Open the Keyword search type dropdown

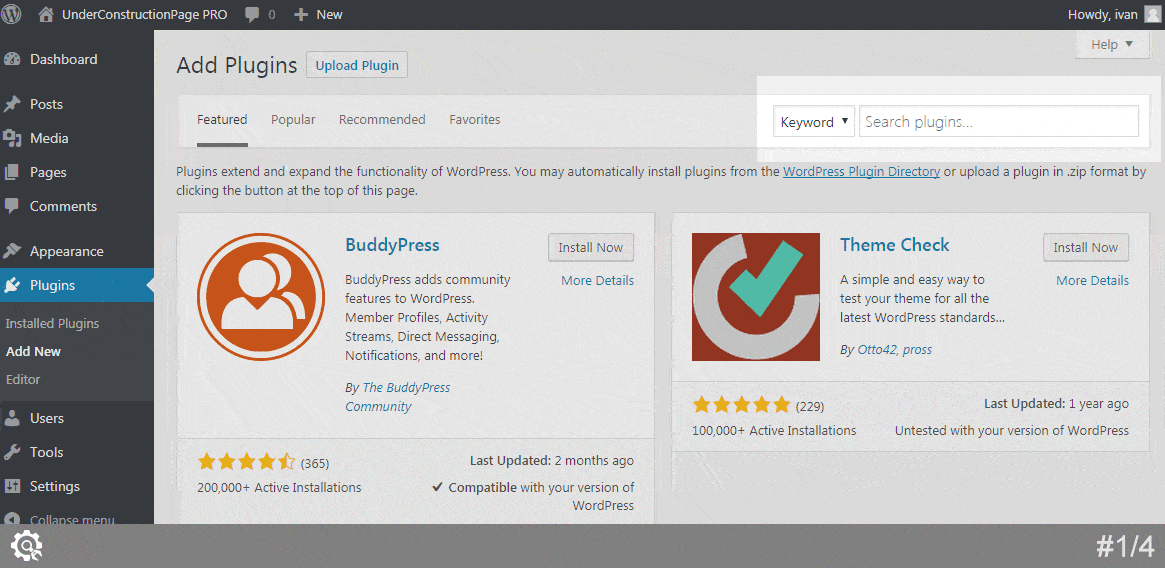814,122
